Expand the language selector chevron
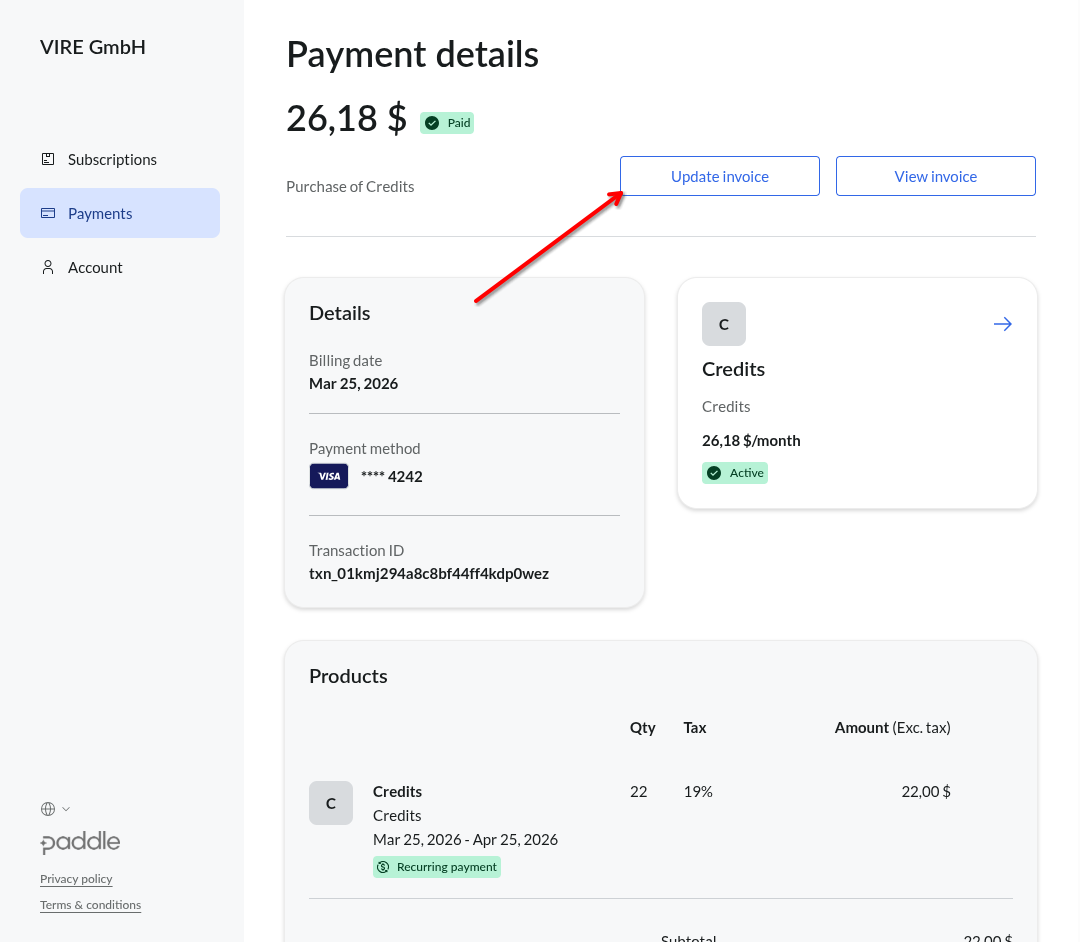Image resolution: width=1080 pixels, height=942 pixels. [x=67, y=809]
